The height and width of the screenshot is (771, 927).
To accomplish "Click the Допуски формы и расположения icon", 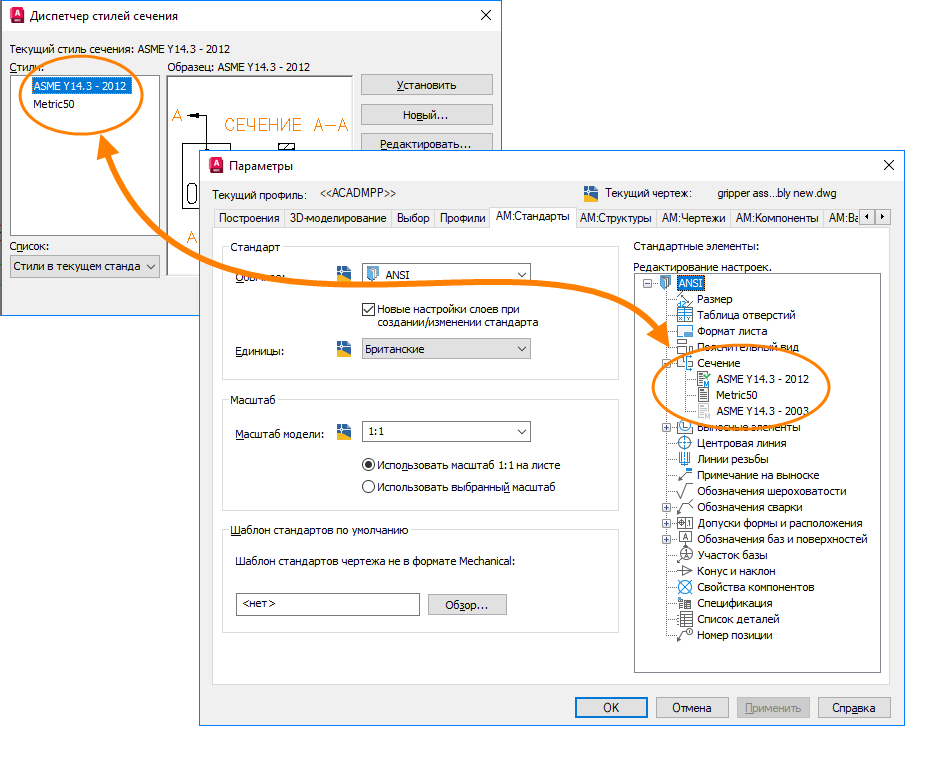I will 685,523.
